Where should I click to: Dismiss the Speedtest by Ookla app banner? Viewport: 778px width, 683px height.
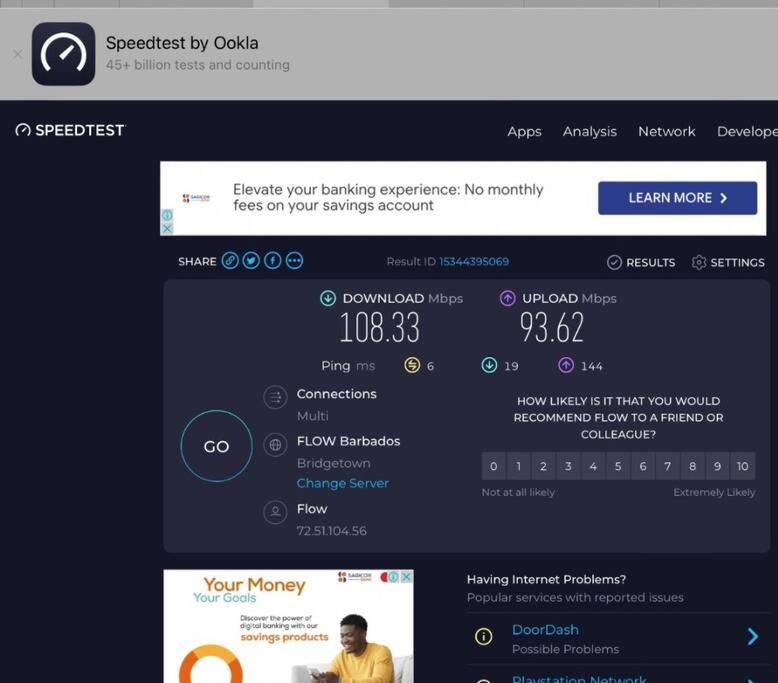click(x=17, y=54)
